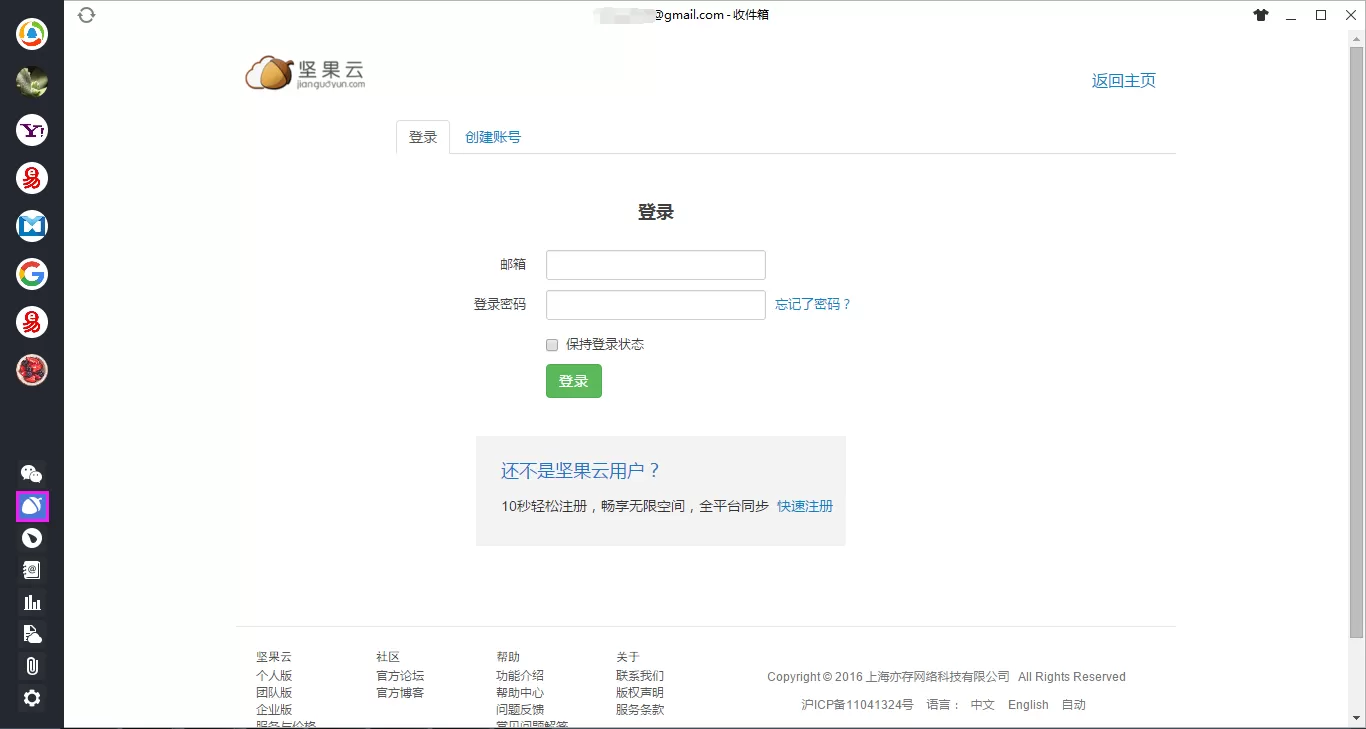Open the 个人版 footer link
1366x729 pixels.
point(274,676)
